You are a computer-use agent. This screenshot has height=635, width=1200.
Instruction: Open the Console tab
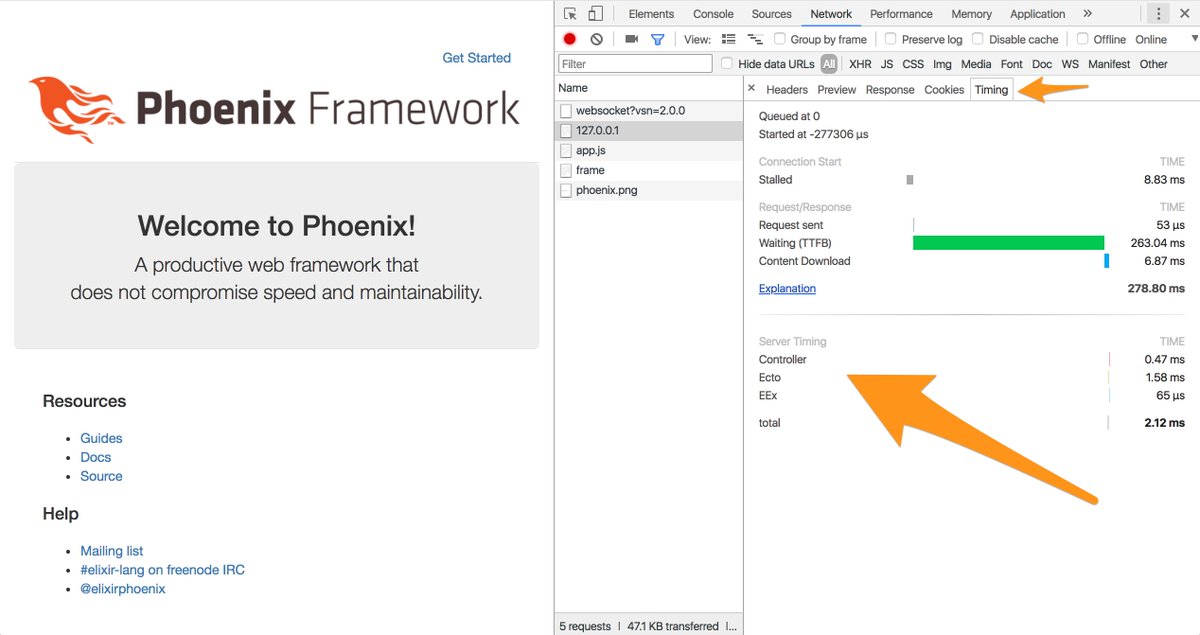(713, 14)
